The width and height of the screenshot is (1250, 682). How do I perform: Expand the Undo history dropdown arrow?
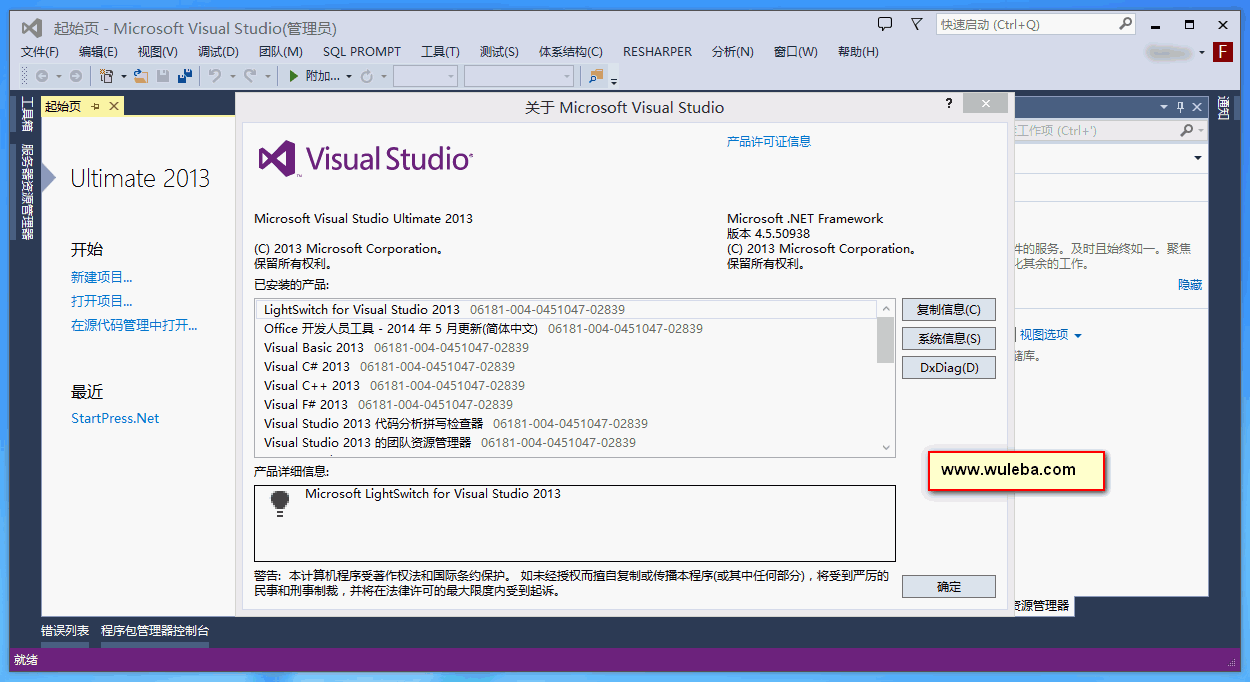tap(232, 76)
